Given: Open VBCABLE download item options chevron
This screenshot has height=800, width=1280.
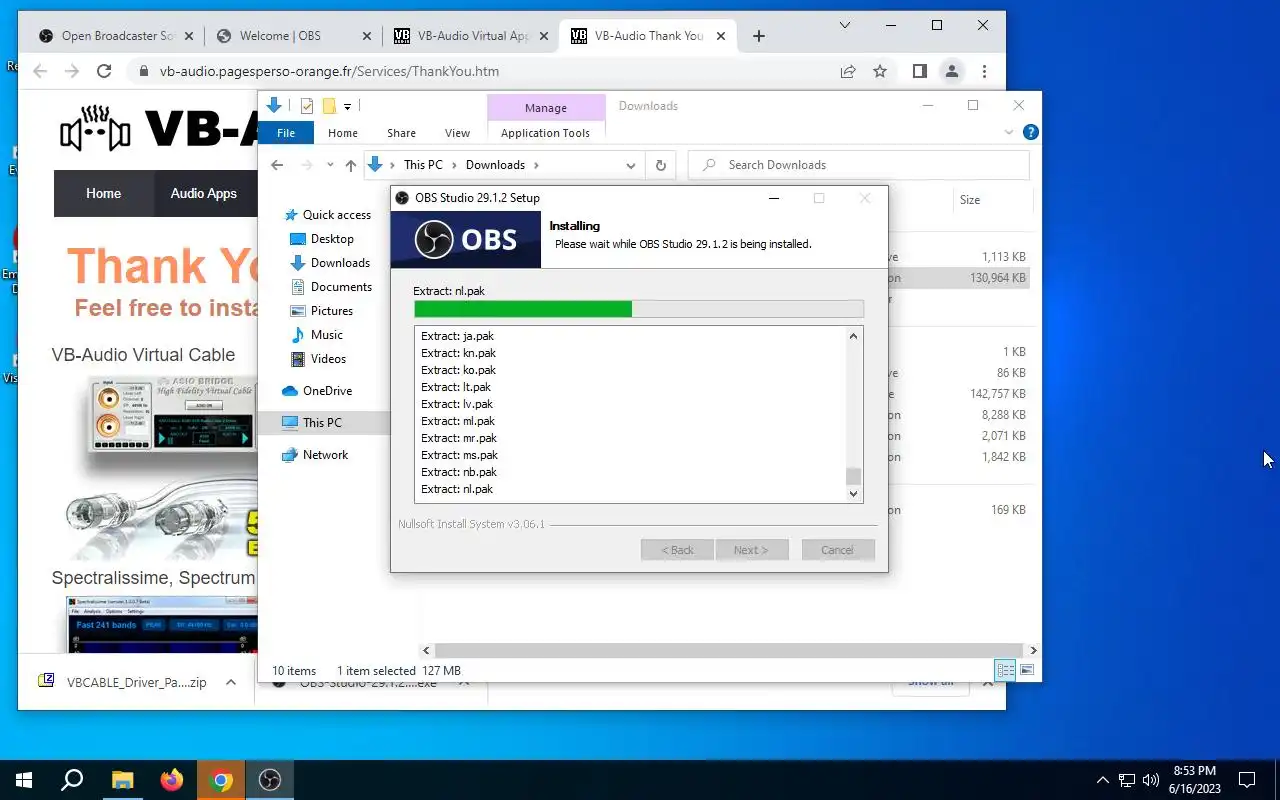Looking at the screenshot, I should tap(231, 682).
